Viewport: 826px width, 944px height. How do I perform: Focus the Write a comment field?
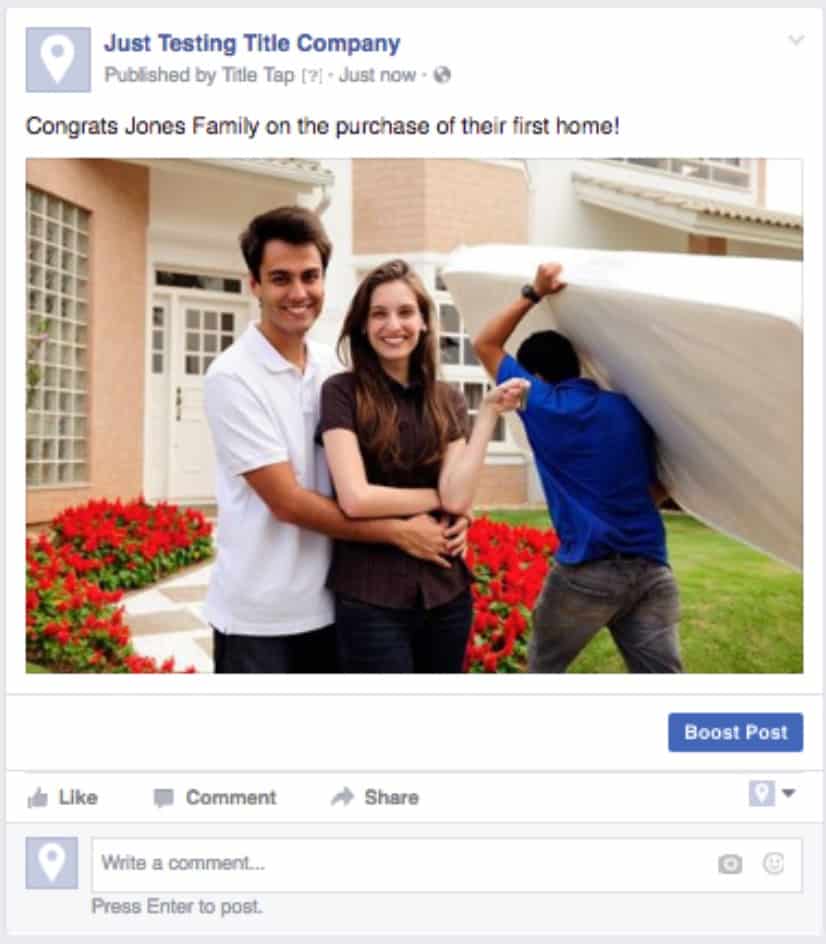pos(447,865)
